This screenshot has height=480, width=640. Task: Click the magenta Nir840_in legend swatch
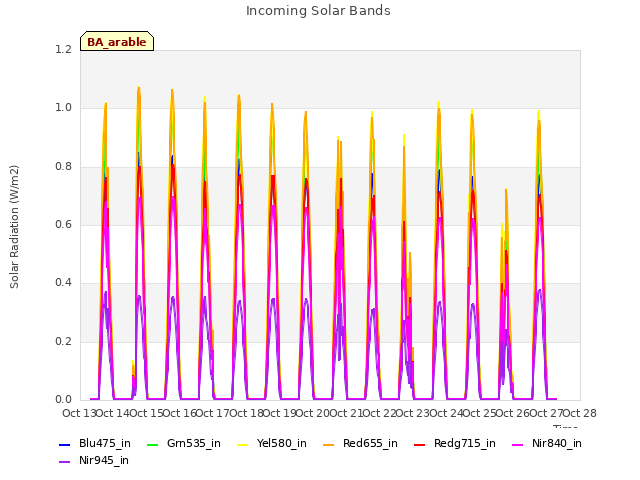(518, 444)
